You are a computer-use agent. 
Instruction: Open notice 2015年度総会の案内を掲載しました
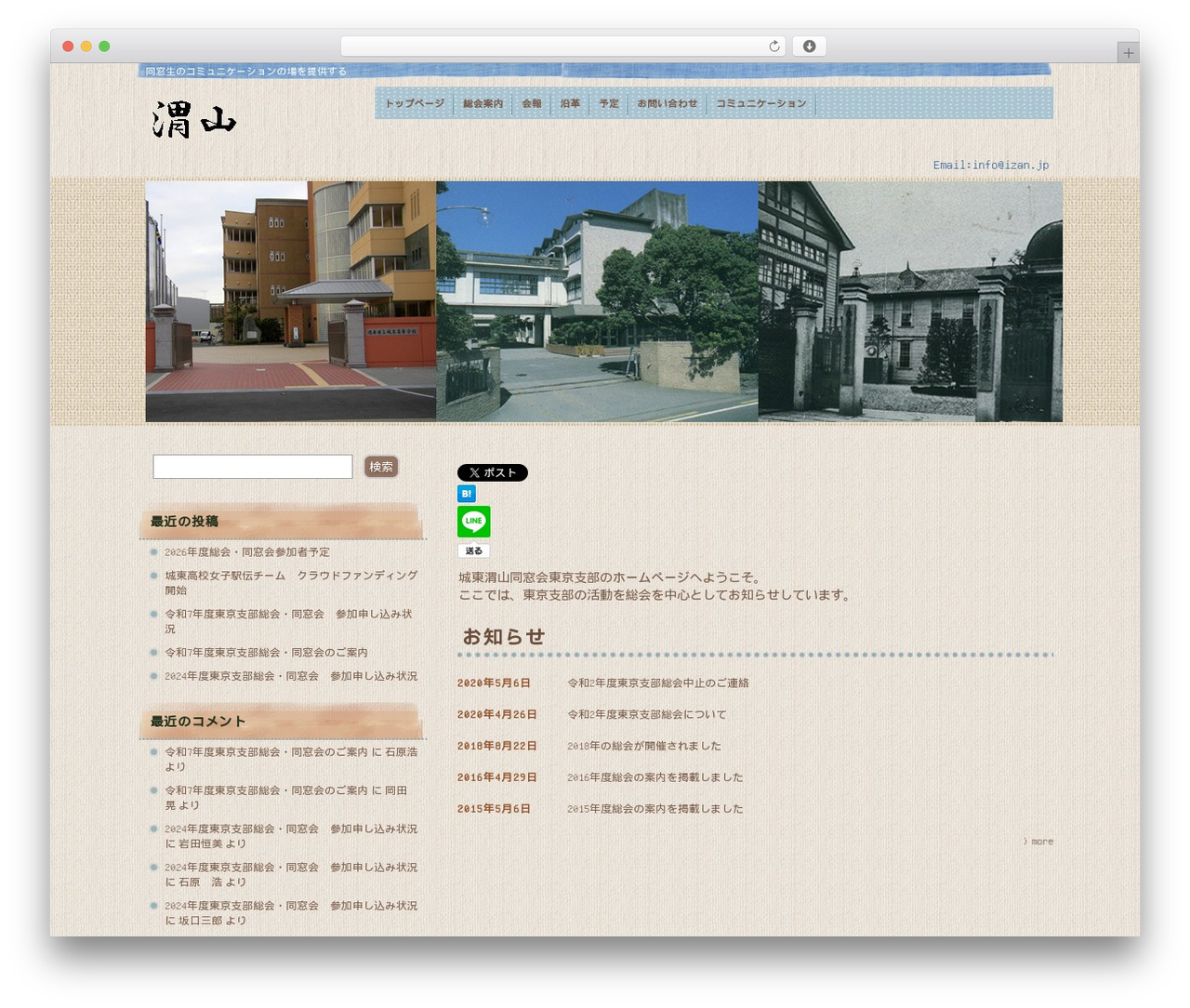pos(655,809)
